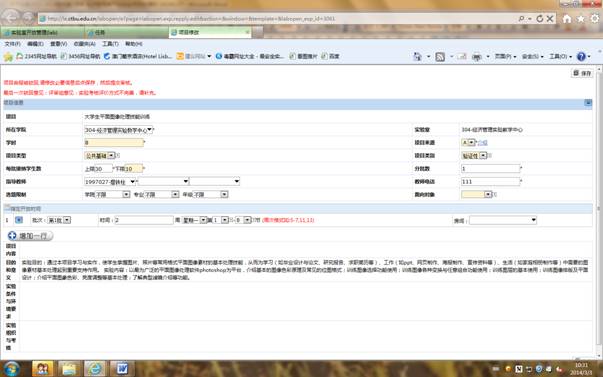Click the teacher phone field containing 111
The width and height of the screenshot is (603, 377).
click(490, 182)
